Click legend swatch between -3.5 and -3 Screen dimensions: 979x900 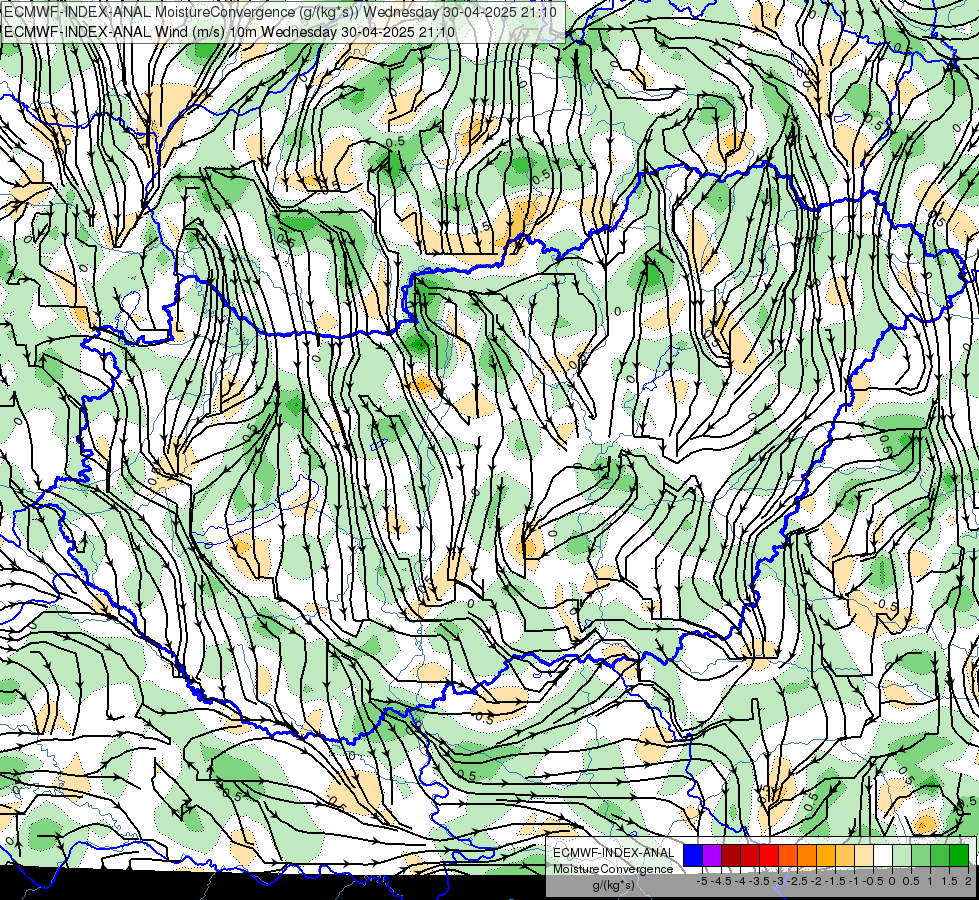click(769, 855)
